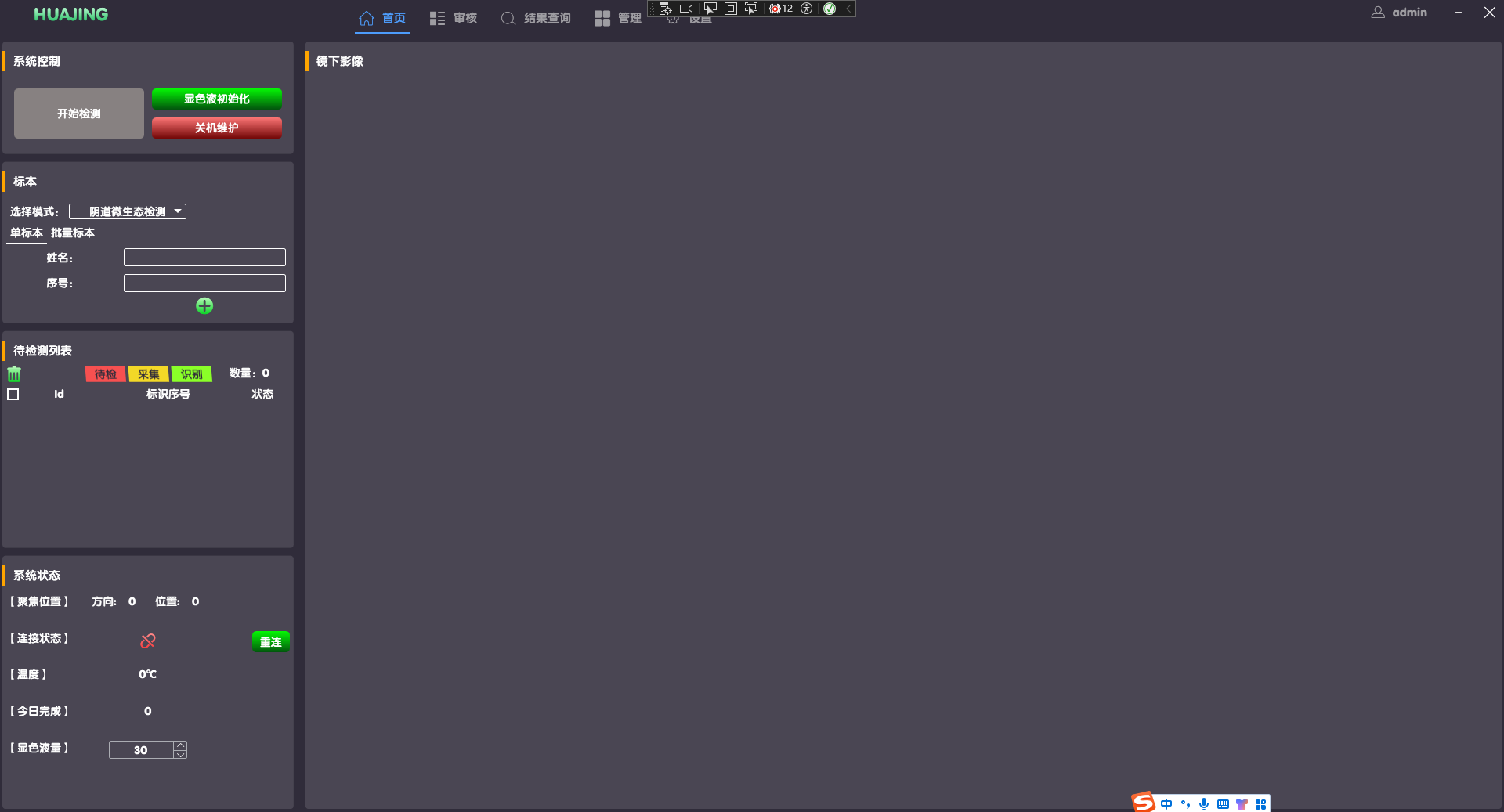Image resolution: width=1504 pixels, height=812 pixels.
Task: Close the HUAJING window
Action: 1490,13
